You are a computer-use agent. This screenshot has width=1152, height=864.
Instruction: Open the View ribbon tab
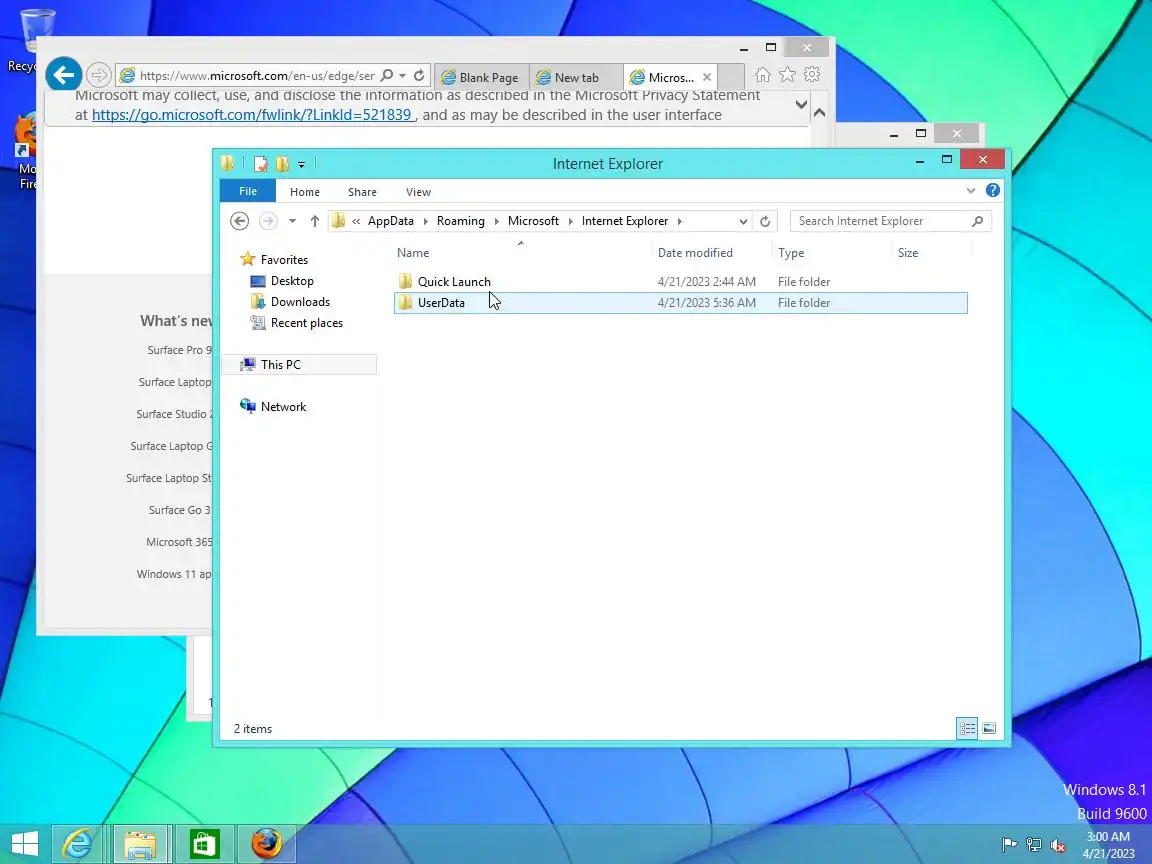418,192
